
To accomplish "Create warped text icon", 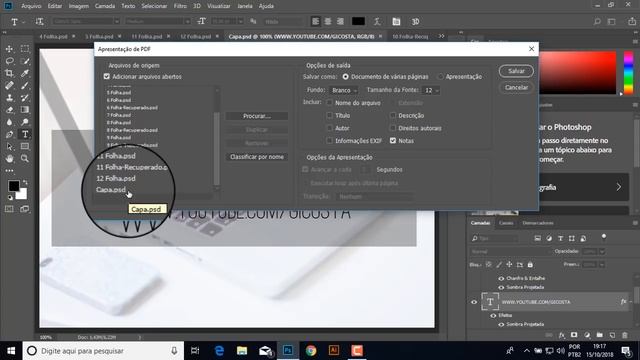I will (x=377, y=22).
